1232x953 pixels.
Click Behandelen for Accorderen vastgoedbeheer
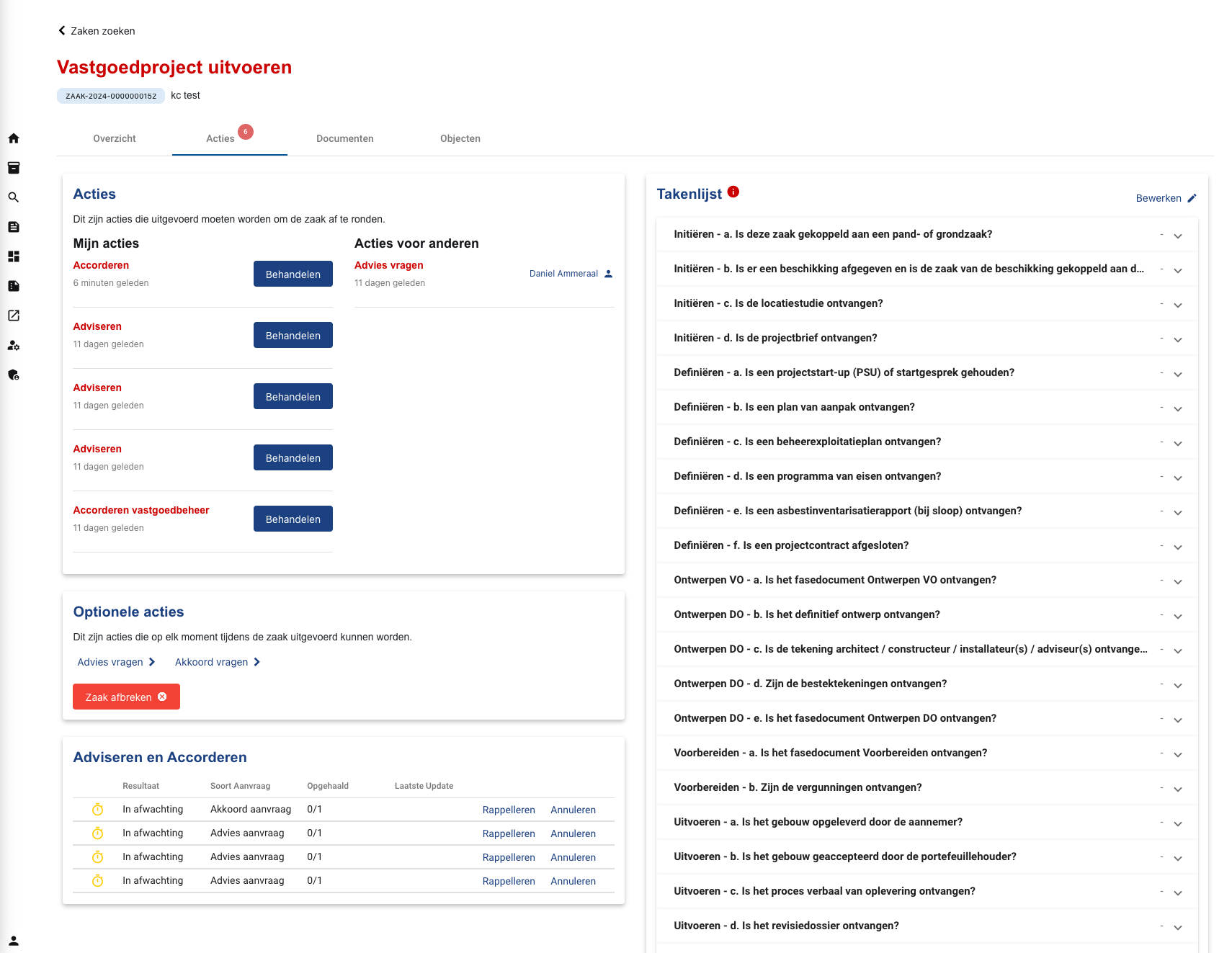click(293, 519)
